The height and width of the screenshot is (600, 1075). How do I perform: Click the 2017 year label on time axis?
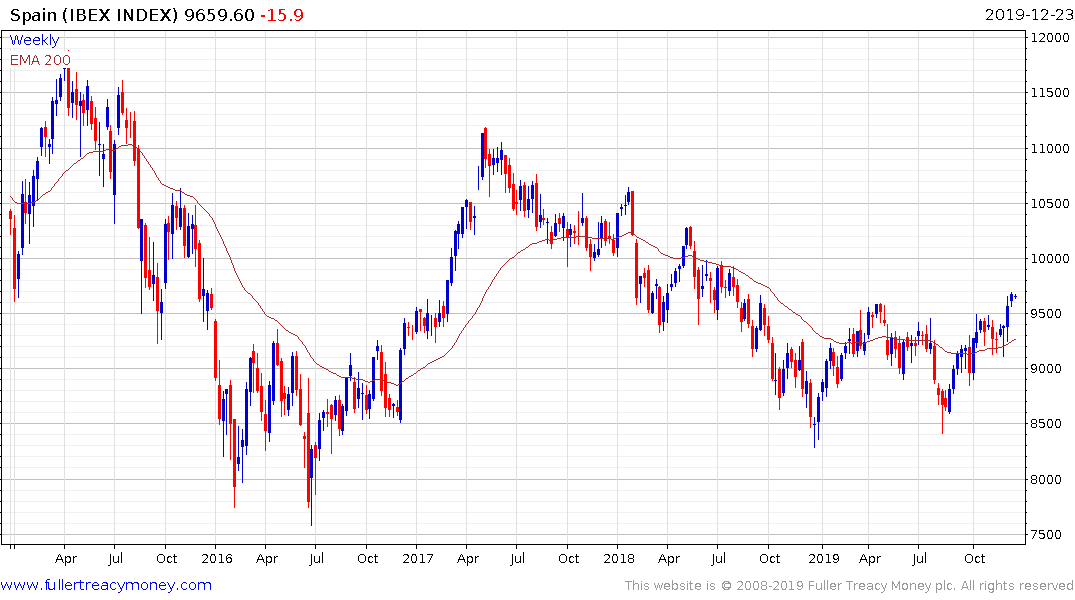point(418,558)
